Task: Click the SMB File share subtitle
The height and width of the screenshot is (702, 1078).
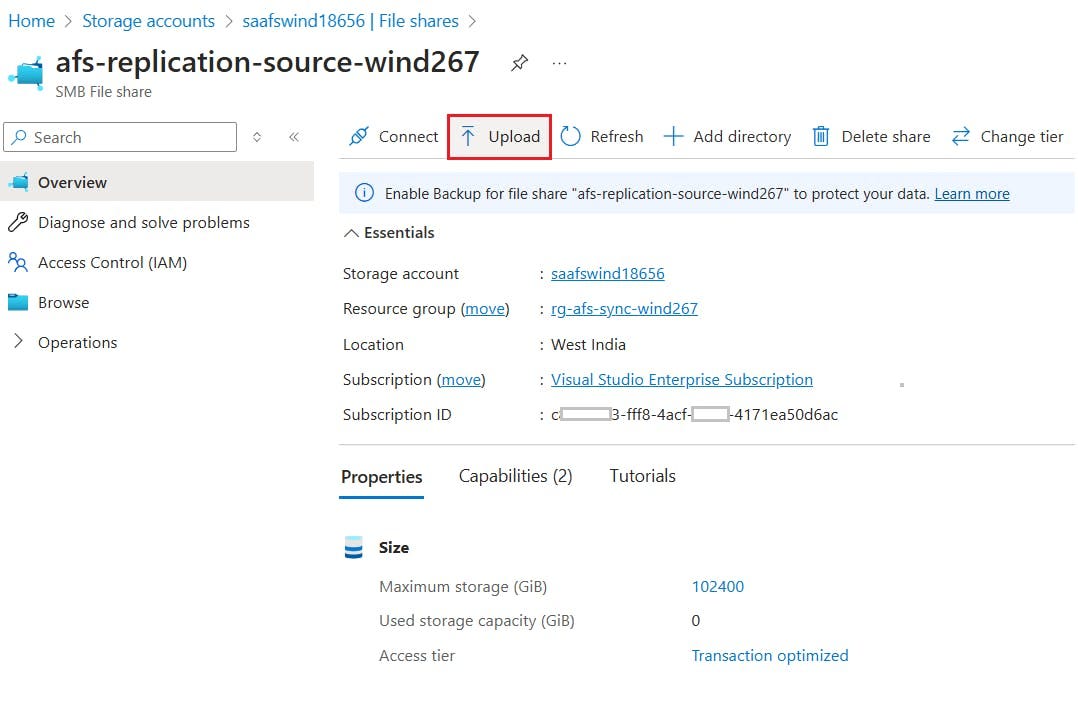Action: click(x=104, y=91)
